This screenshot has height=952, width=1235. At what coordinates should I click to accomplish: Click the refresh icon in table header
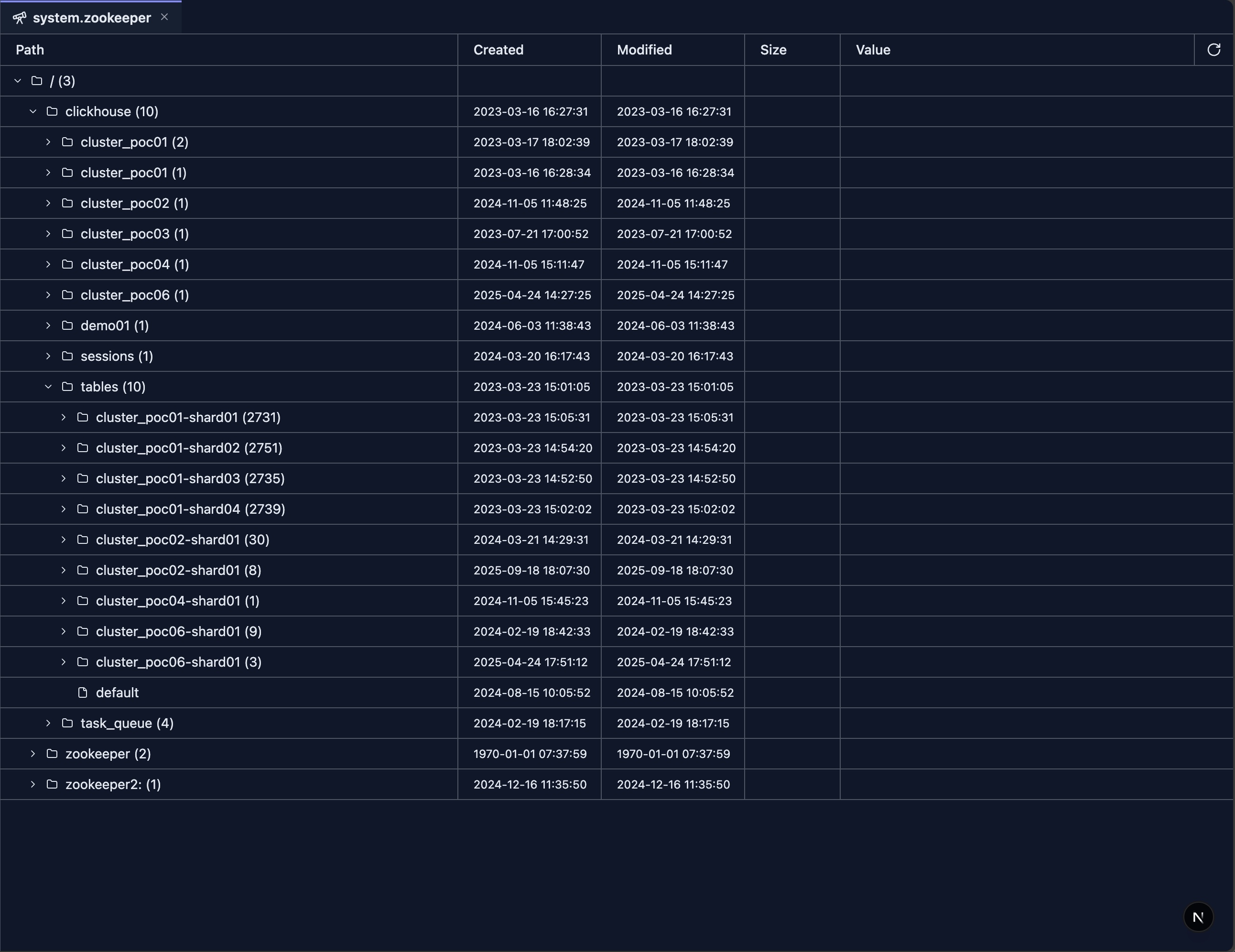coord(1213,50)
